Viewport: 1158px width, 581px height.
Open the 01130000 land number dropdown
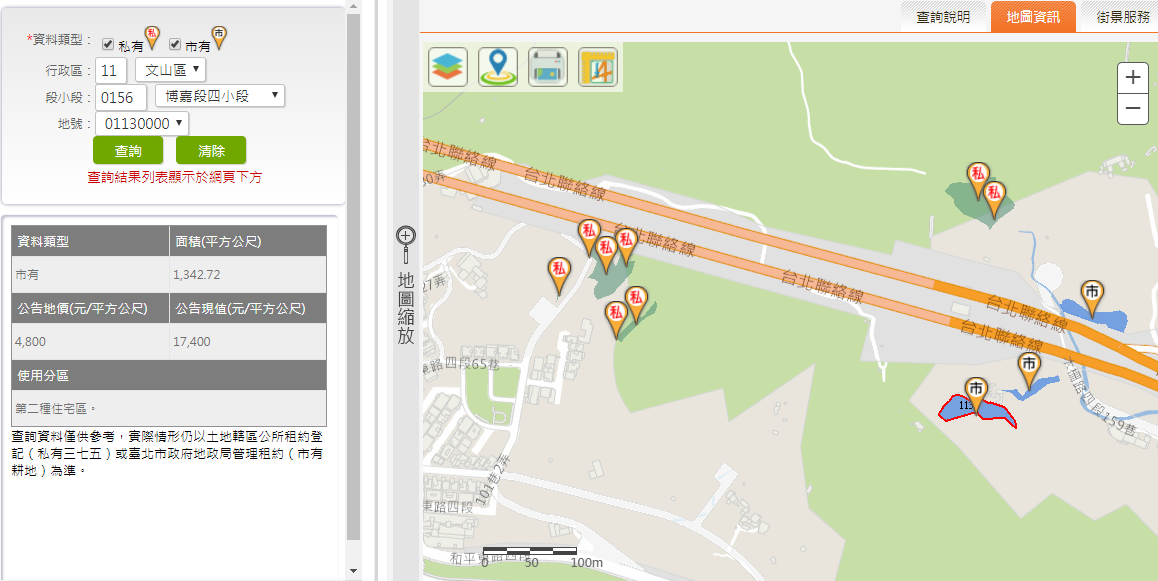[x=142, y=123]
